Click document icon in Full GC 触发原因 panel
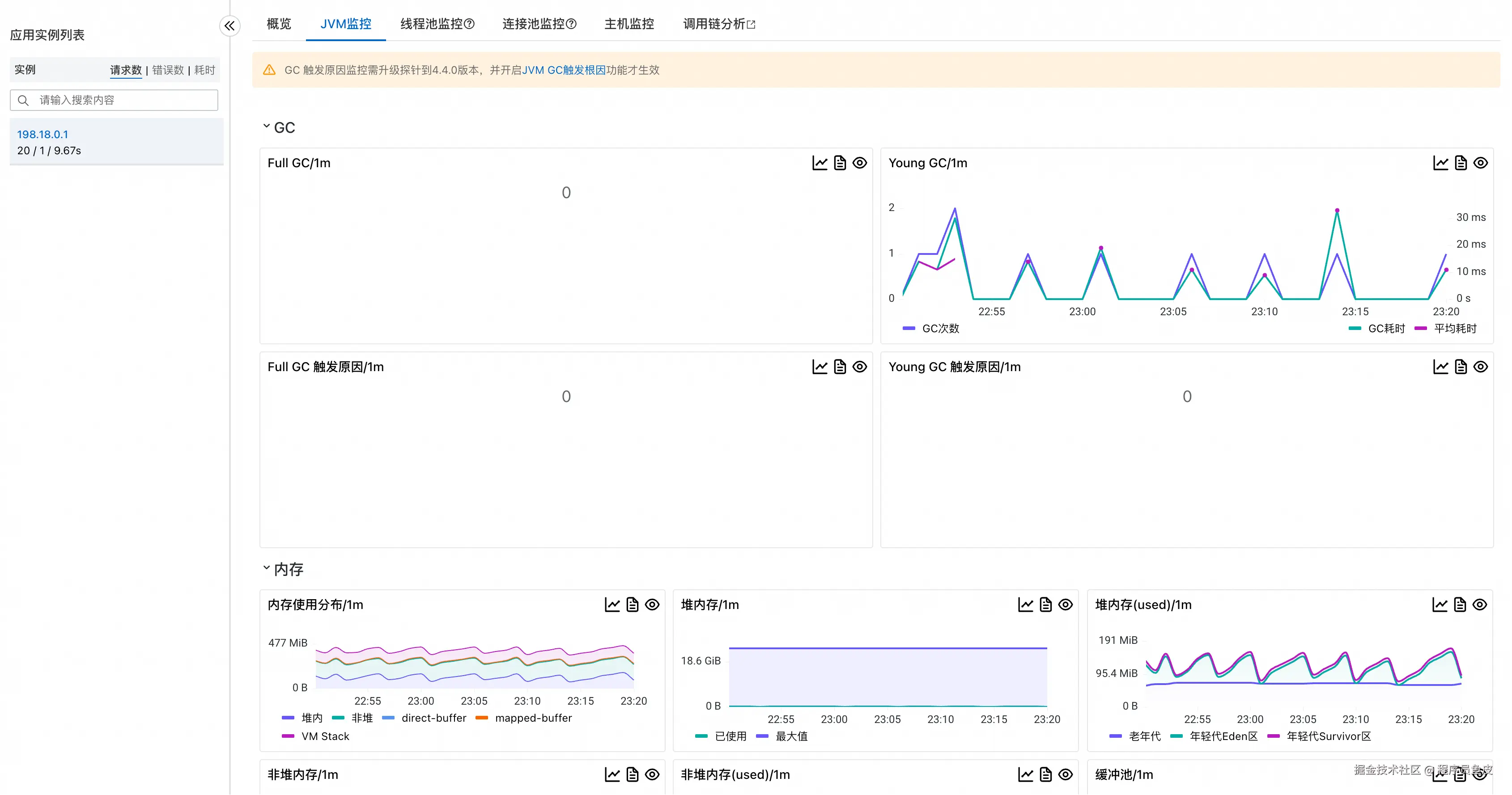1512x795 pixels. [840, 367]
